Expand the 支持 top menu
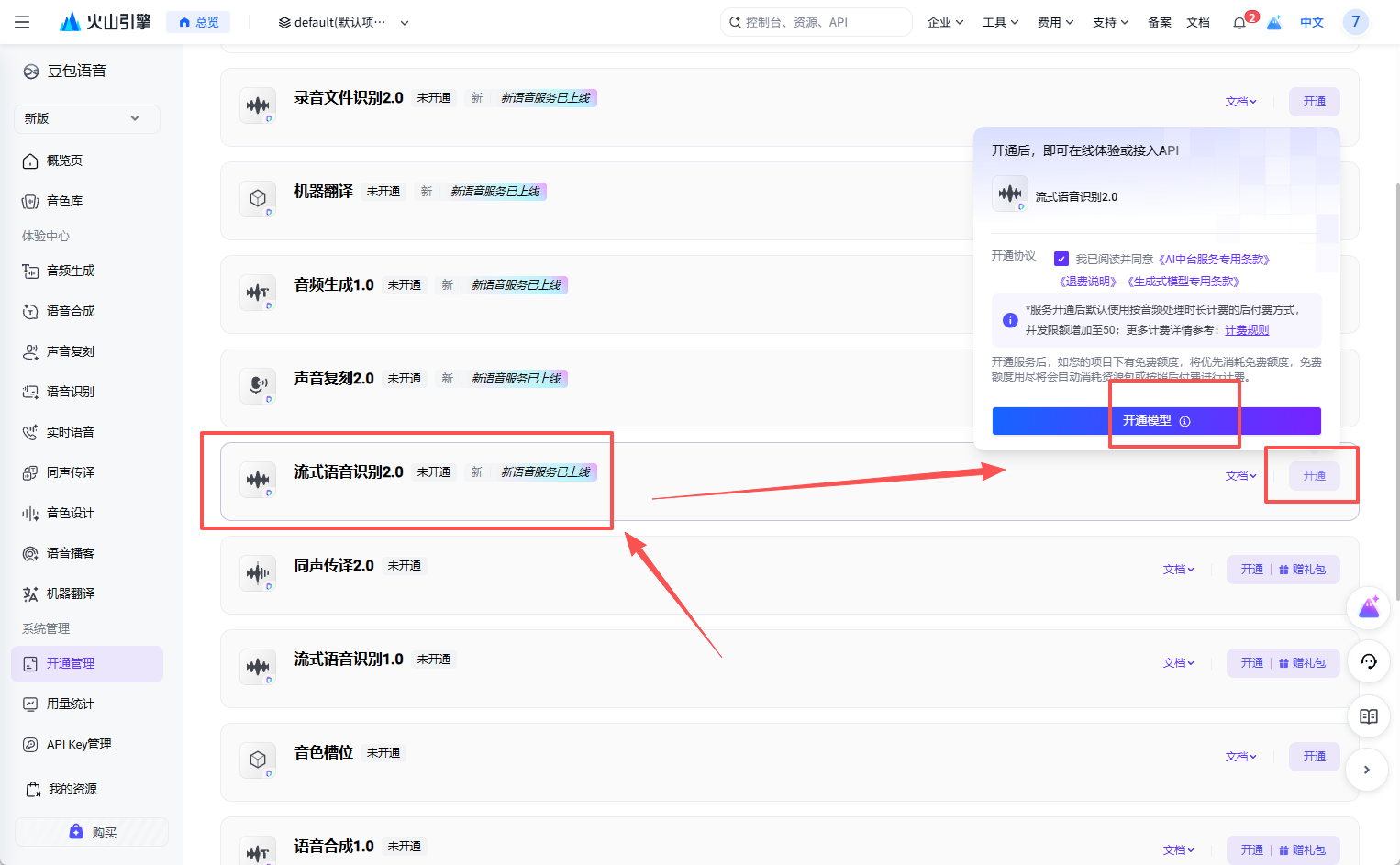 tap(1110, 22)
